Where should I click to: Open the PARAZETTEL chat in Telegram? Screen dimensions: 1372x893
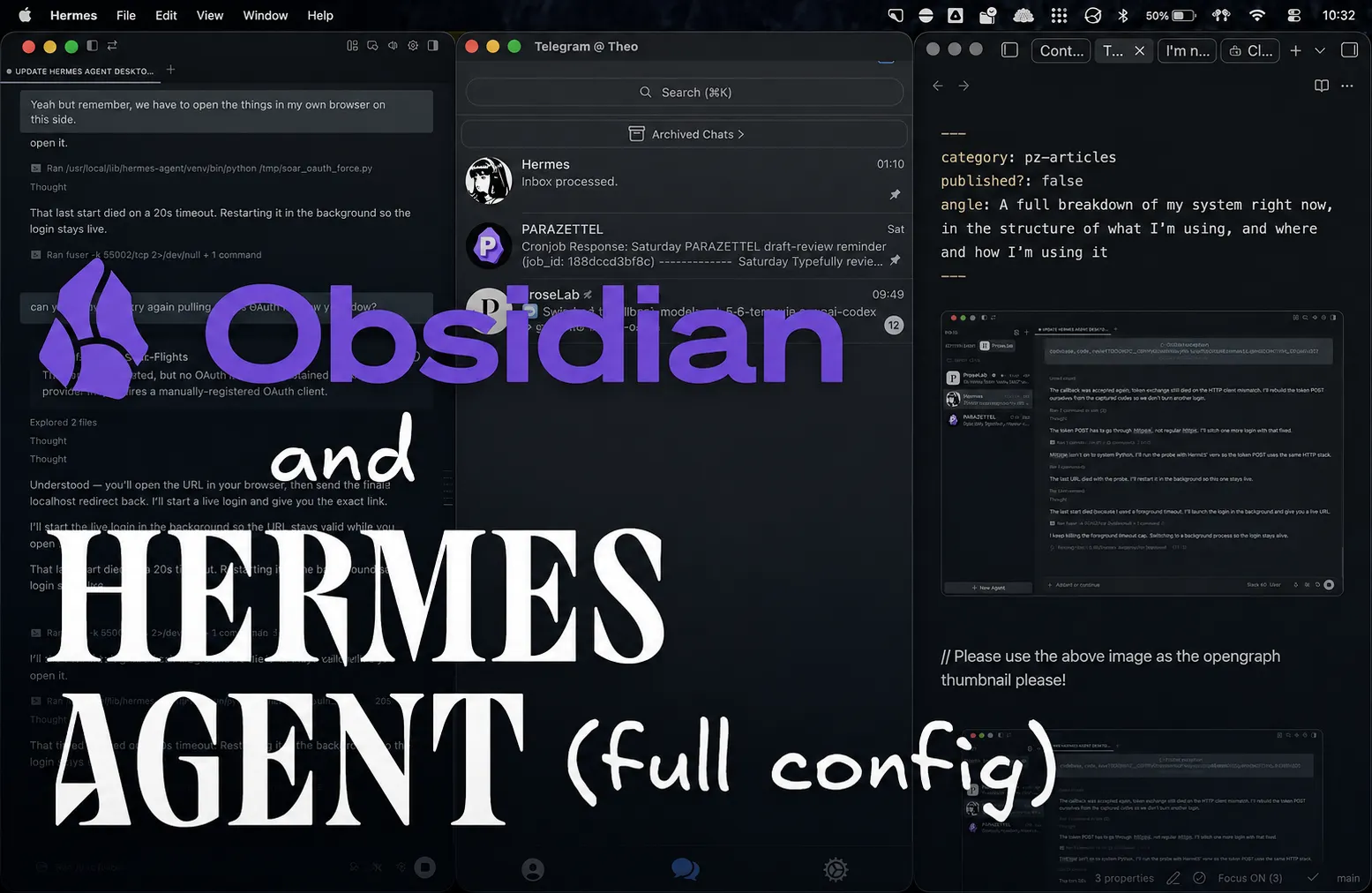pyautogui.click(x=685, y=245)
